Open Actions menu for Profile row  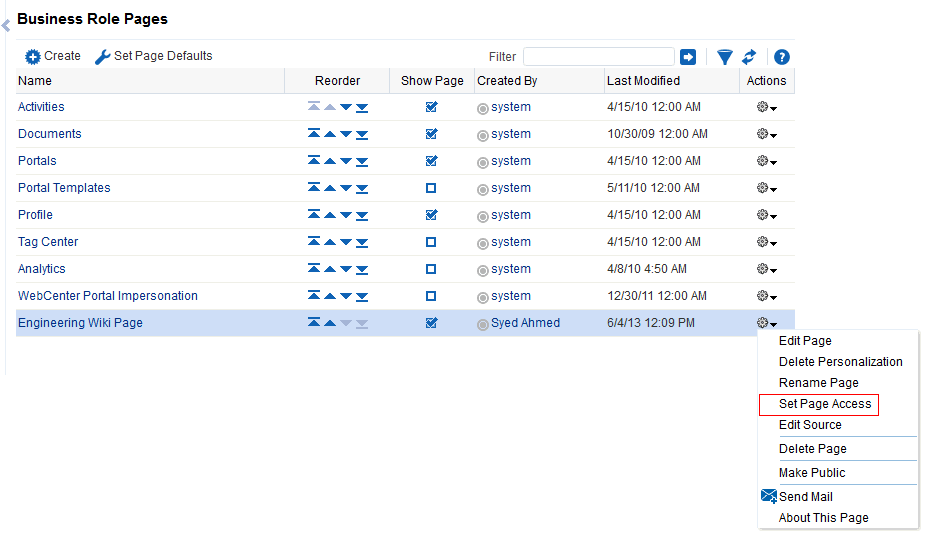point(766,215)
